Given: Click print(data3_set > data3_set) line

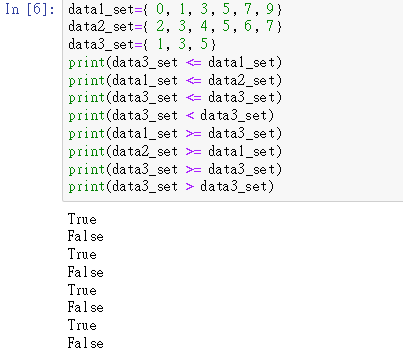Looking at the screenshot, I should (171, 186).
